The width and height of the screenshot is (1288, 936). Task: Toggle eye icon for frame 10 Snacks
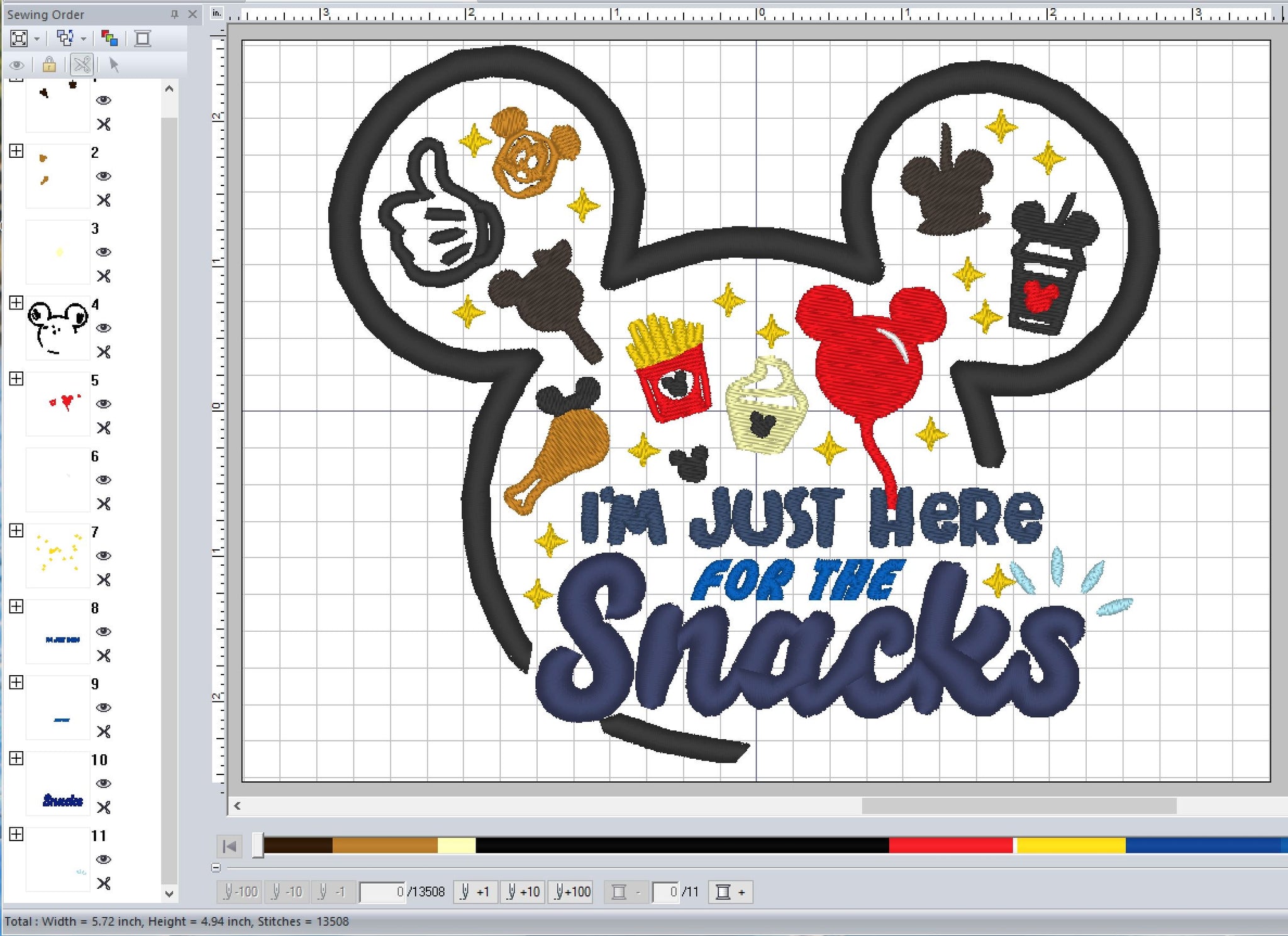click(104, 783)
